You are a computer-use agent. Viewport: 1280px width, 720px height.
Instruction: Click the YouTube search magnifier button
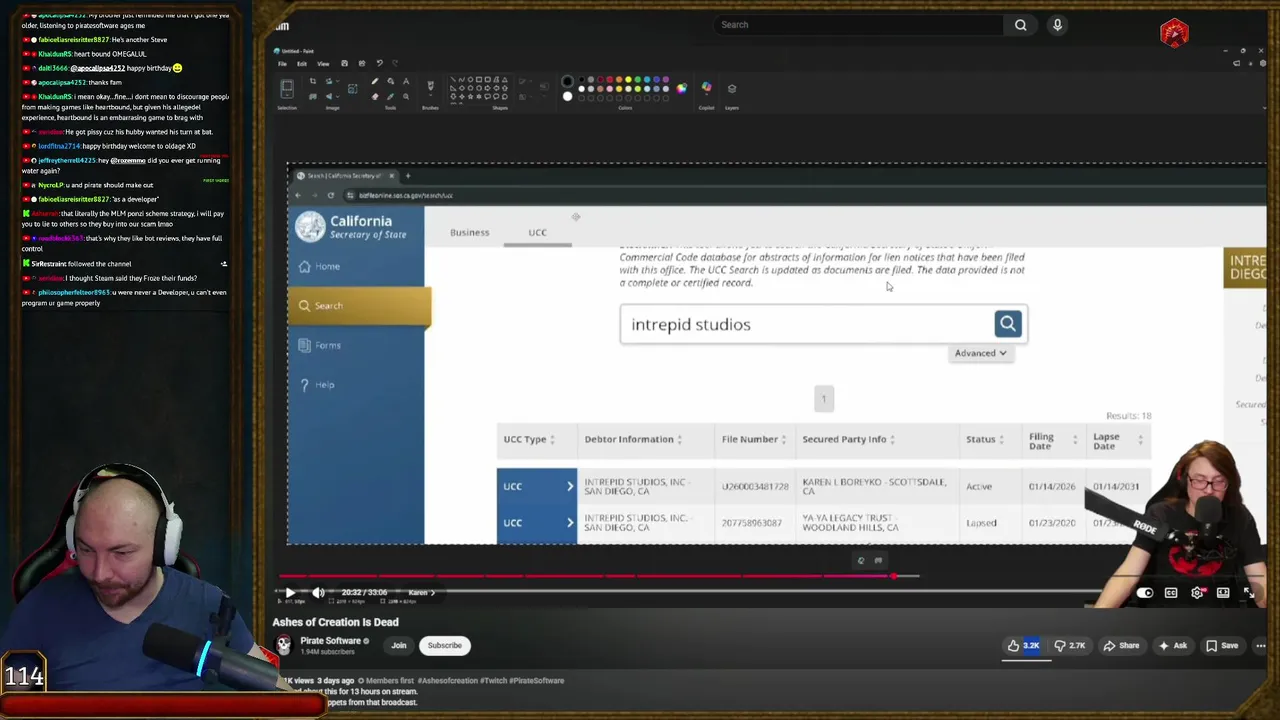[x=1020, y=25]
